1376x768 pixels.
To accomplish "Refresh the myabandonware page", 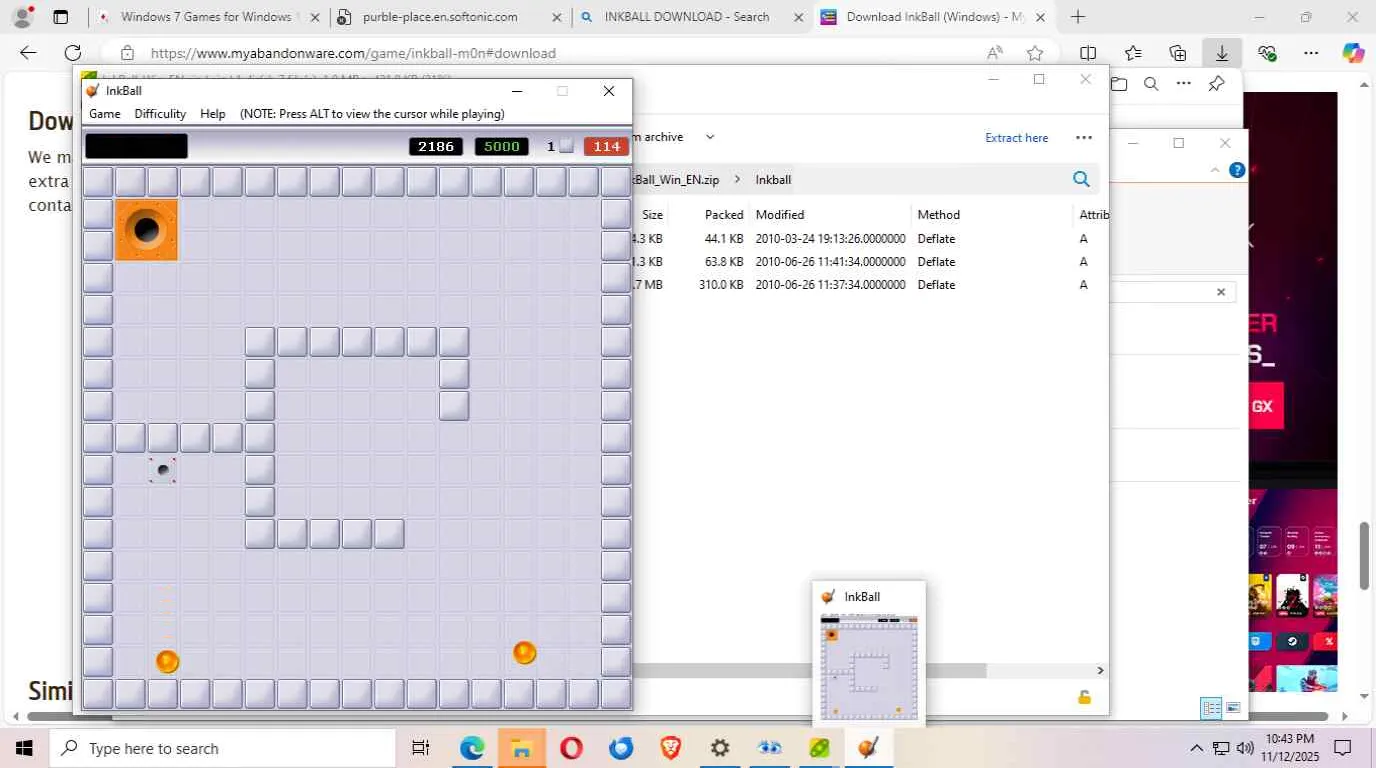I will [x=73, y=53].
